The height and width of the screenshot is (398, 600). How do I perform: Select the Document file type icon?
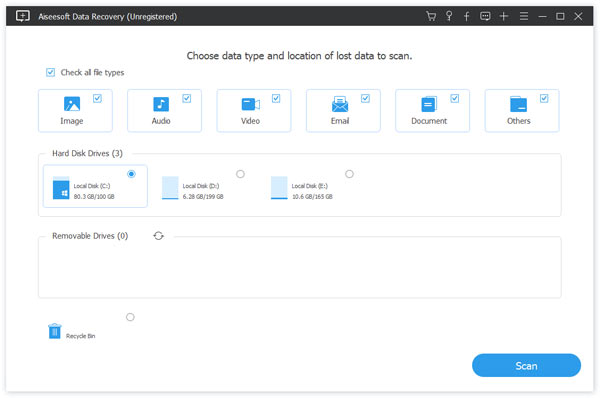[x=429, y=104]
